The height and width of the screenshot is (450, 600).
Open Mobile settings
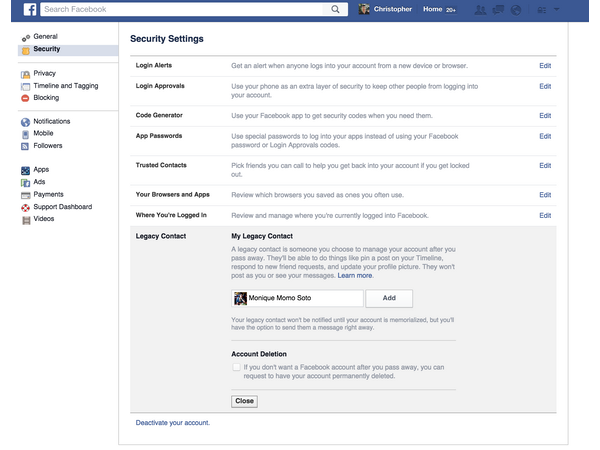point(43,133)
